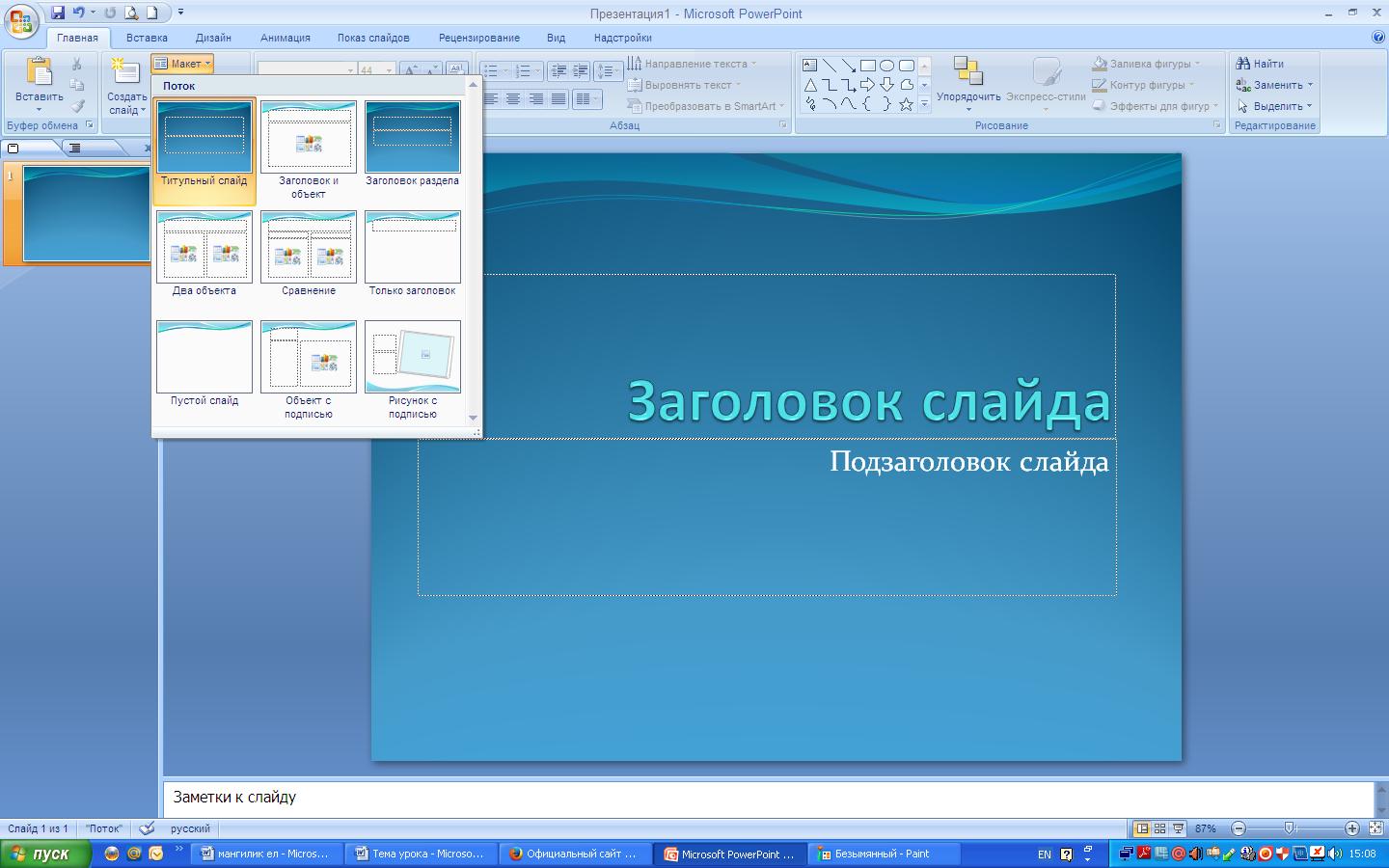This screenshot has height=868, width=1389.
Task: Click the Упорядочить arrange button
Action: pyautogui.click(x=967, y=84)
